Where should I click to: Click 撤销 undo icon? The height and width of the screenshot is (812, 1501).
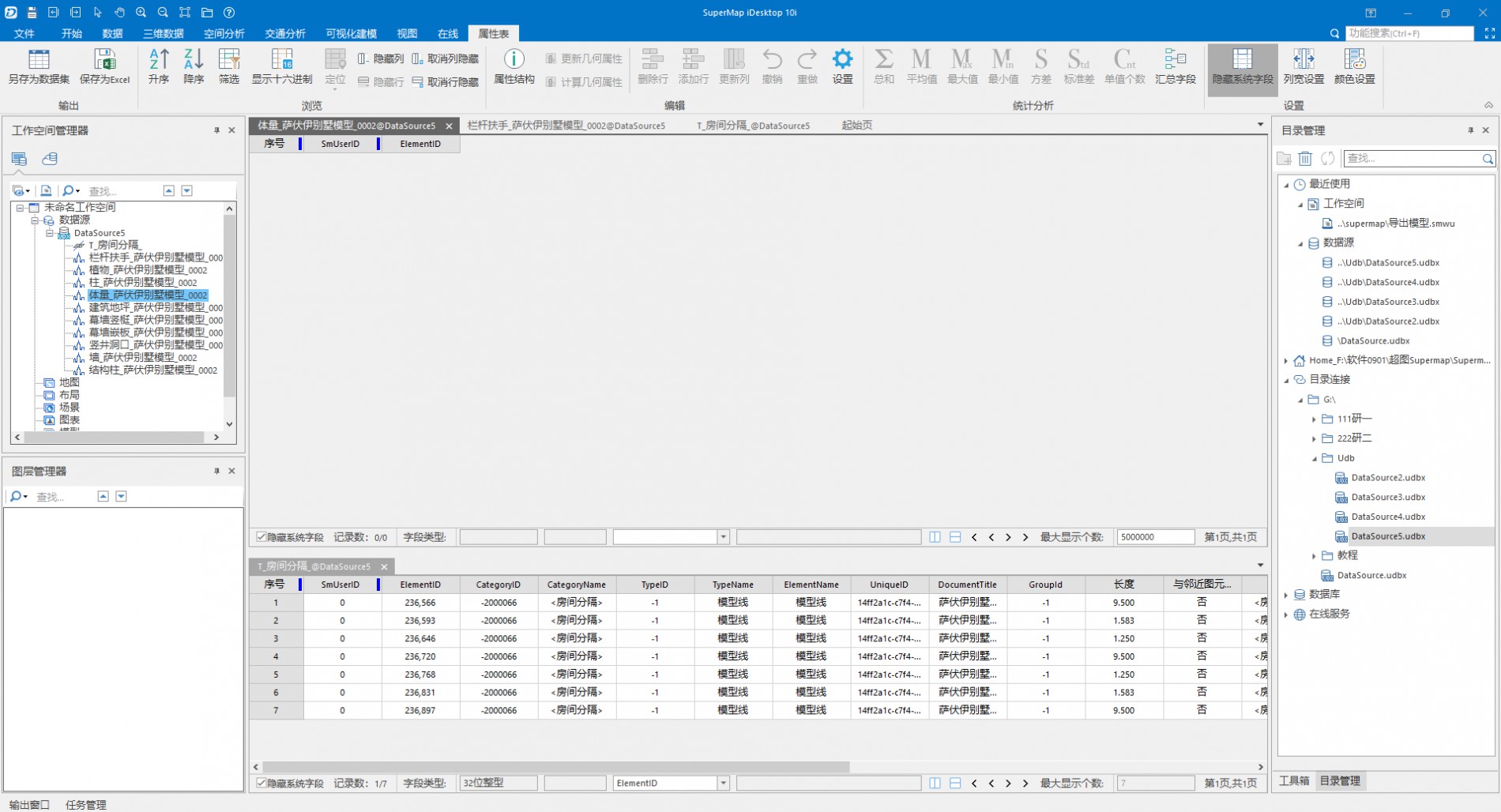[772, 66]
